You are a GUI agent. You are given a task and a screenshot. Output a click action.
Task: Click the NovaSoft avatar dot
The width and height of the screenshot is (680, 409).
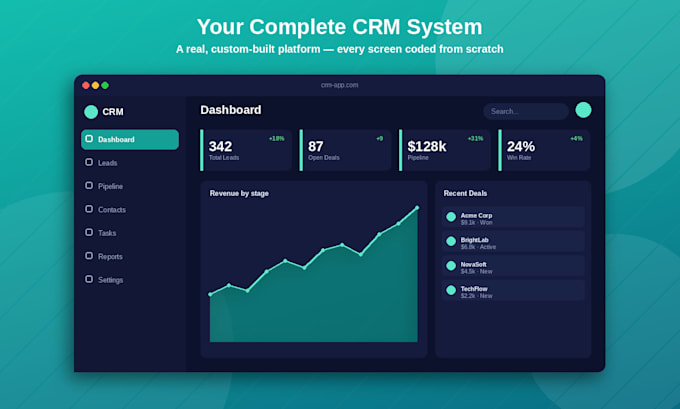click(451, 266)
